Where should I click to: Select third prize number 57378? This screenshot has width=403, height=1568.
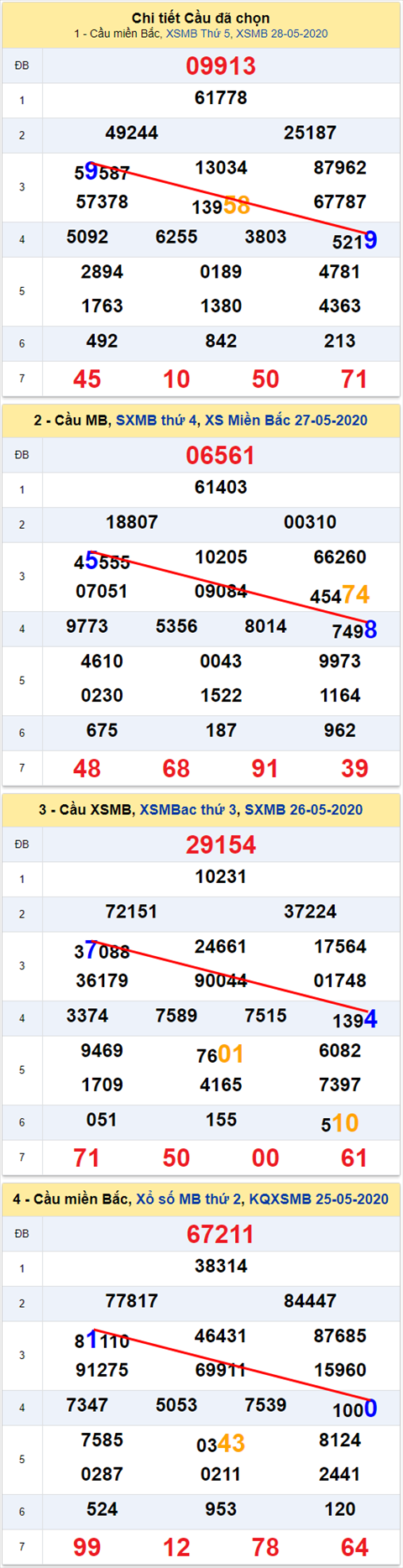[x=102, y=202]
